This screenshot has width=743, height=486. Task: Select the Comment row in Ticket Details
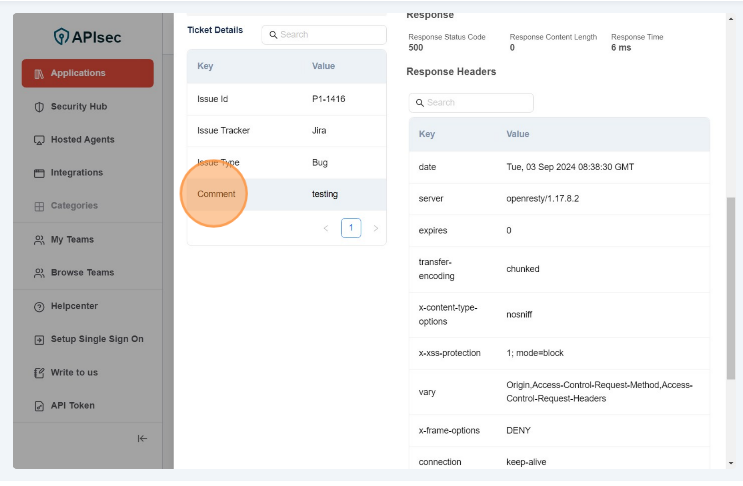(286, 194)
